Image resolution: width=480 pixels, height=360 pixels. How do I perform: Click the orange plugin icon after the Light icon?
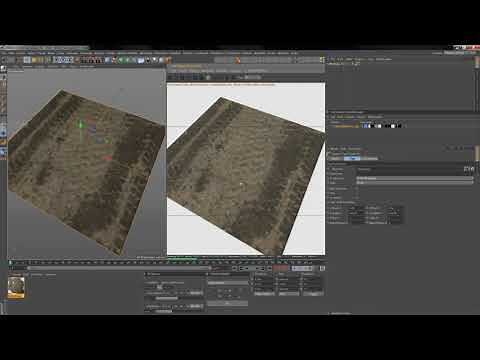[x=168, y=60]
